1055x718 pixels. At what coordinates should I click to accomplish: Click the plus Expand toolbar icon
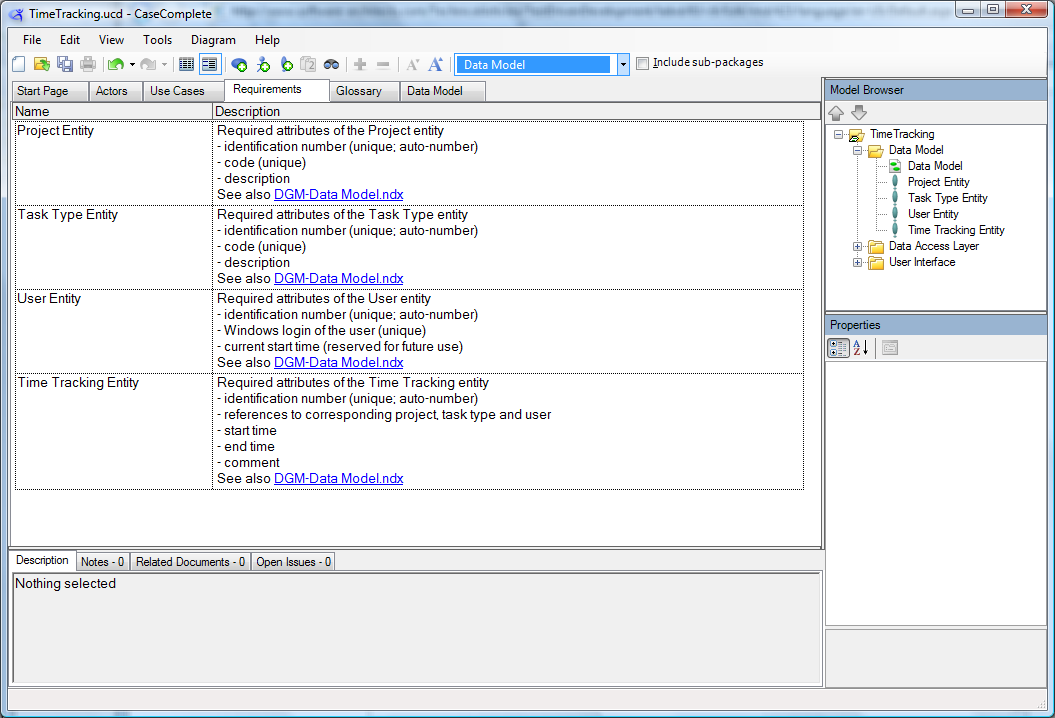coord(360,65)
